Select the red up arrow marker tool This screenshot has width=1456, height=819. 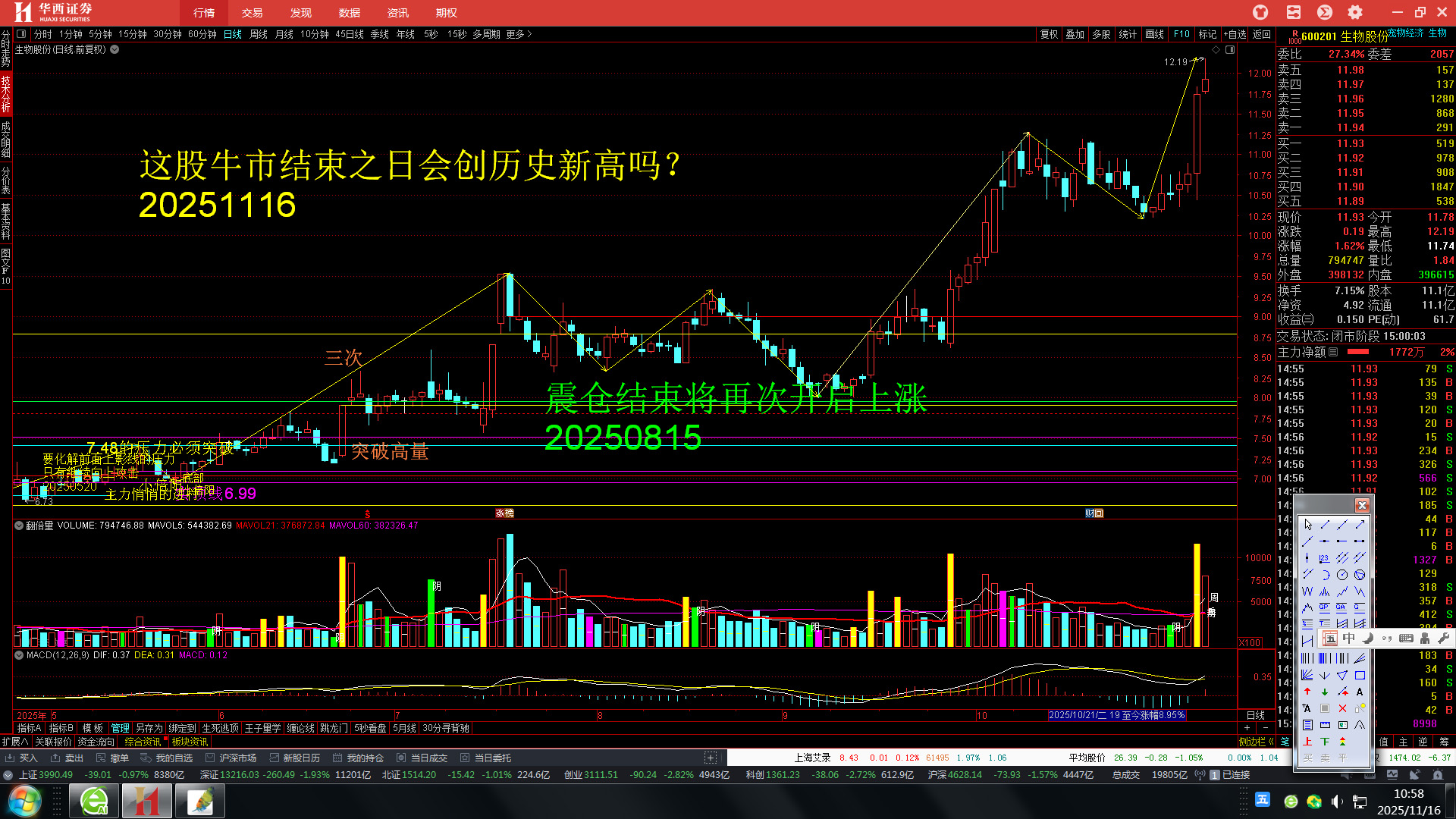[x=1307, y=692]
